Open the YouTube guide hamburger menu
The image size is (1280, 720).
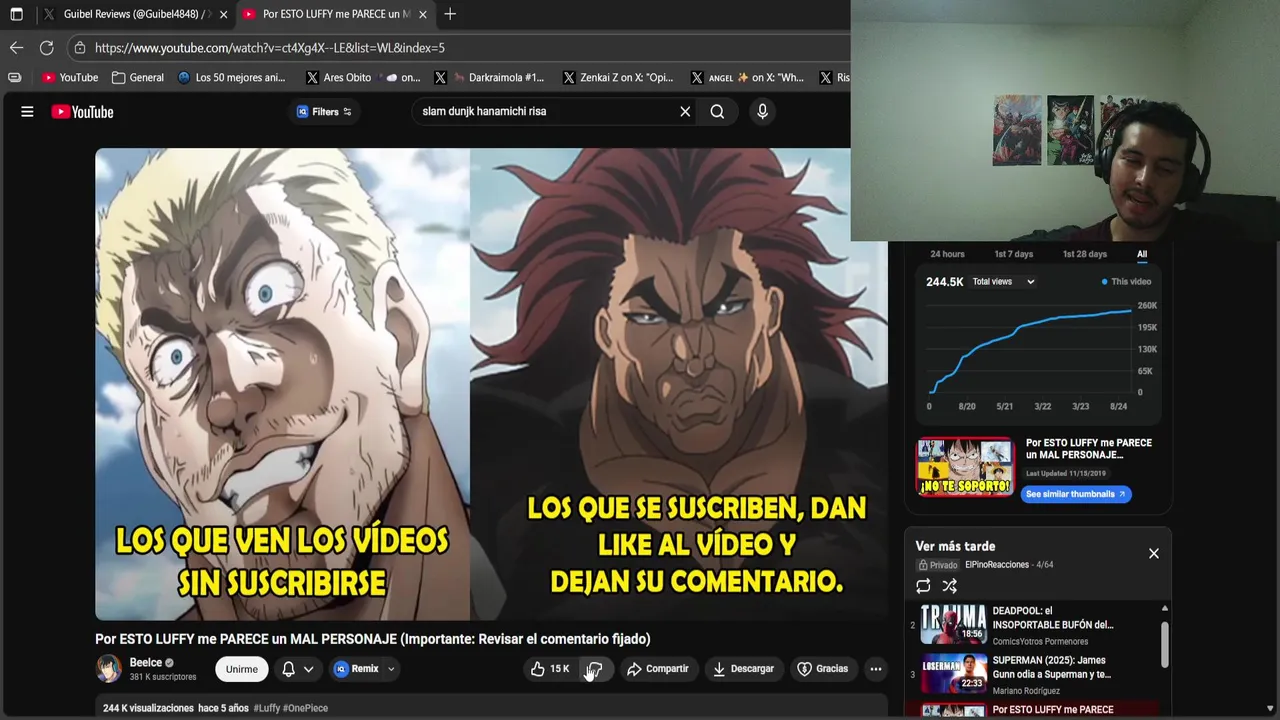27,112
